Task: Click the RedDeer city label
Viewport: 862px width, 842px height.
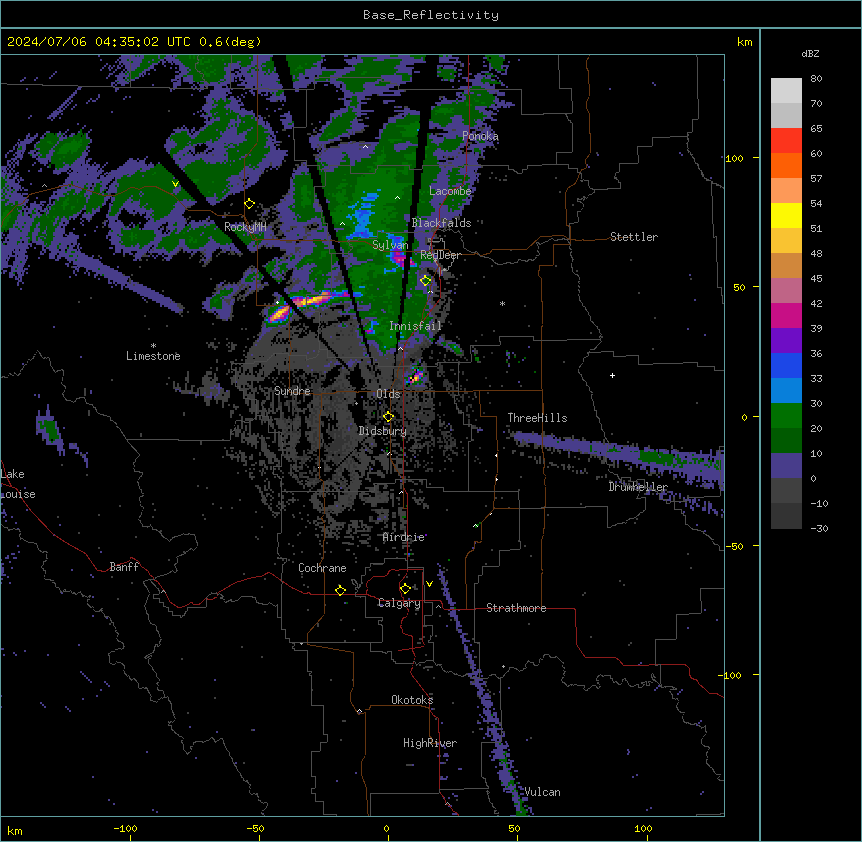Action: (440, 255)
